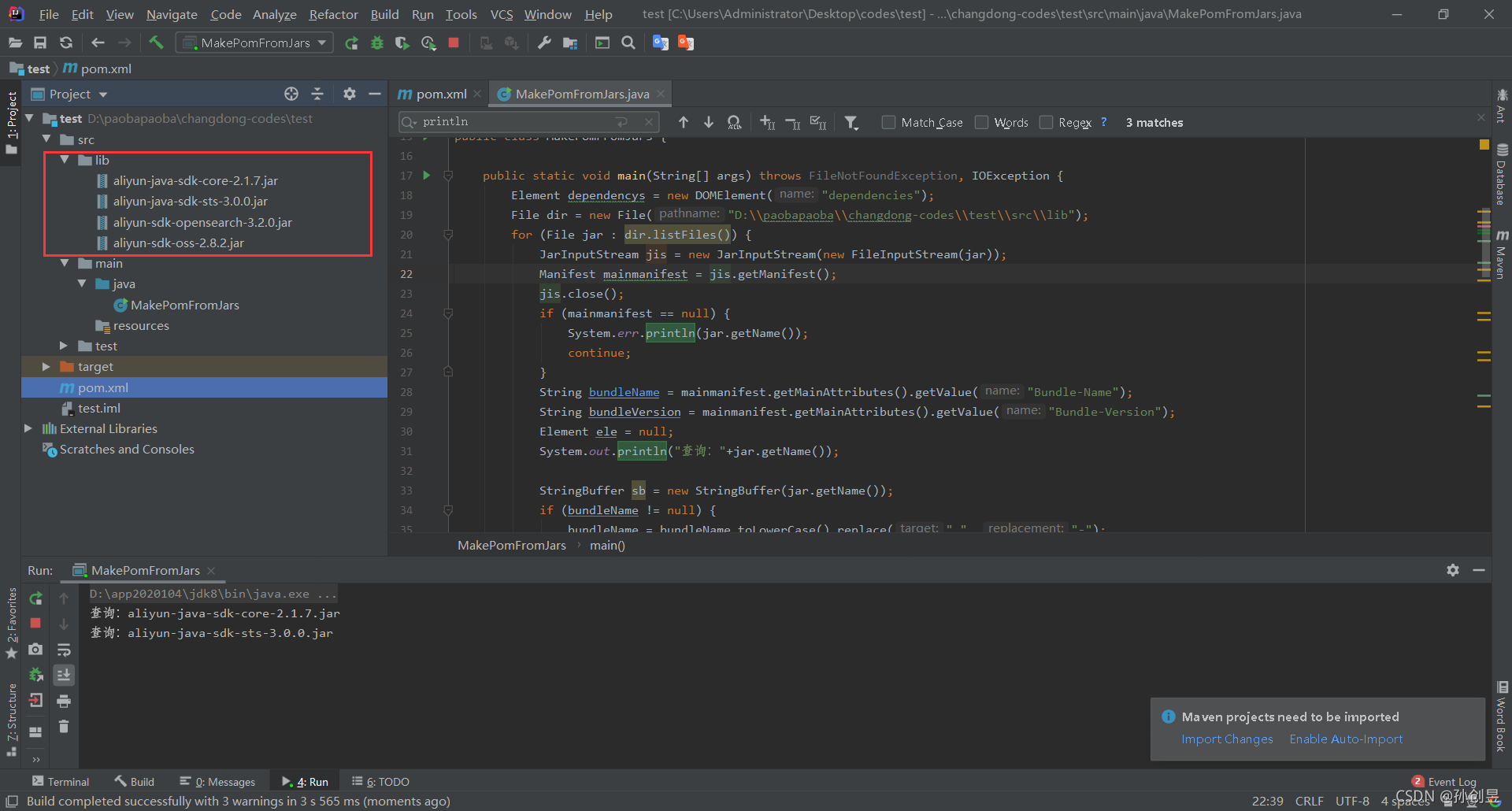The height and width of the screenshot is (811, 1512).
Task: Locate current file in Project tree
Action: [291, 94]
